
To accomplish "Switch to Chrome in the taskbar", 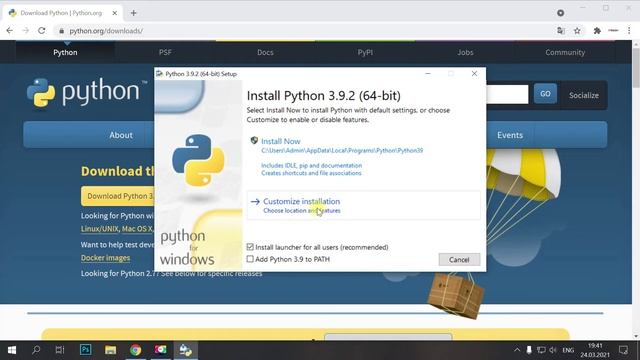I will 136,350.
